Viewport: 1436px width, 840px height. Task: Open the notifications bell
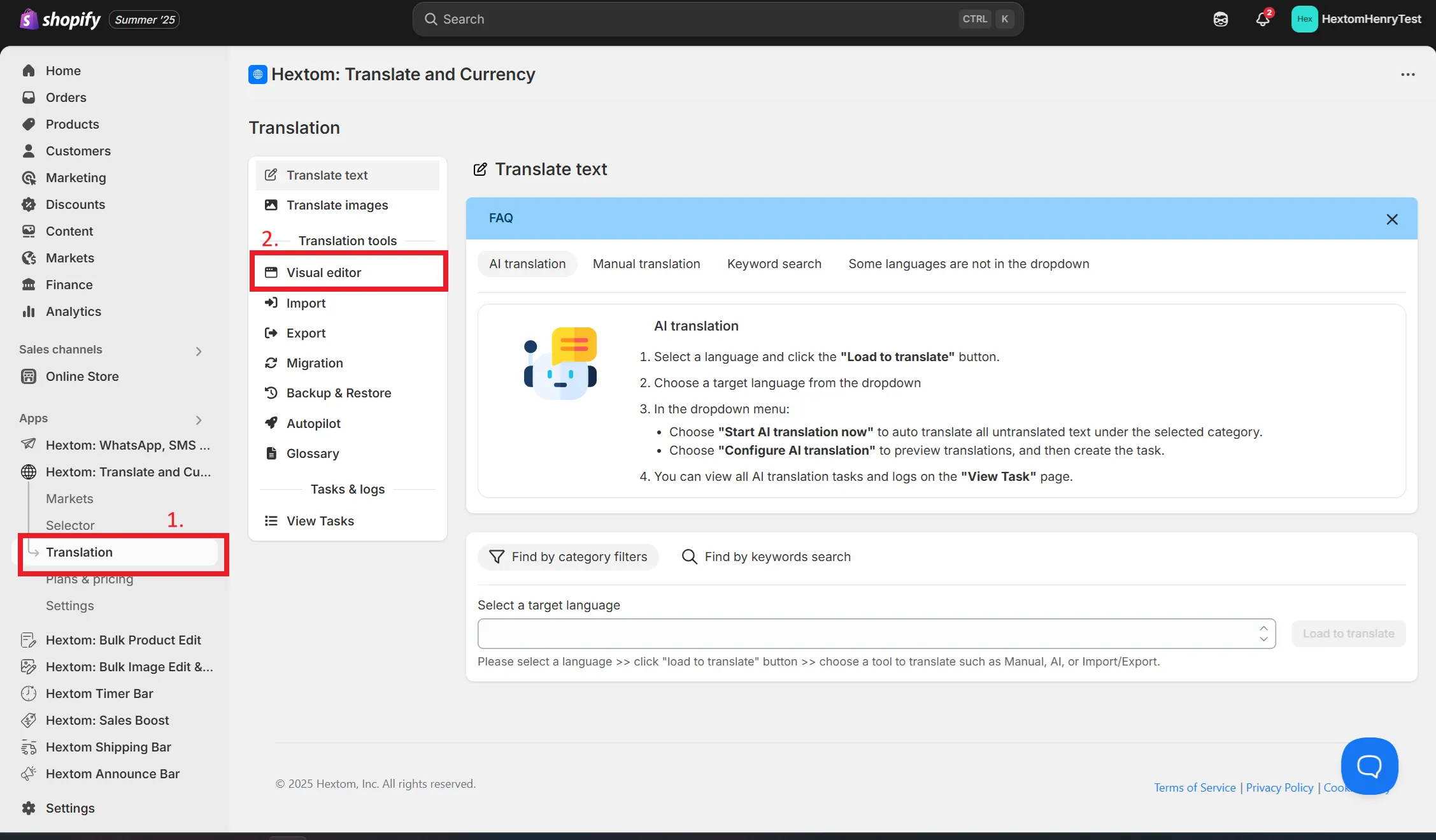[1263, 19]
